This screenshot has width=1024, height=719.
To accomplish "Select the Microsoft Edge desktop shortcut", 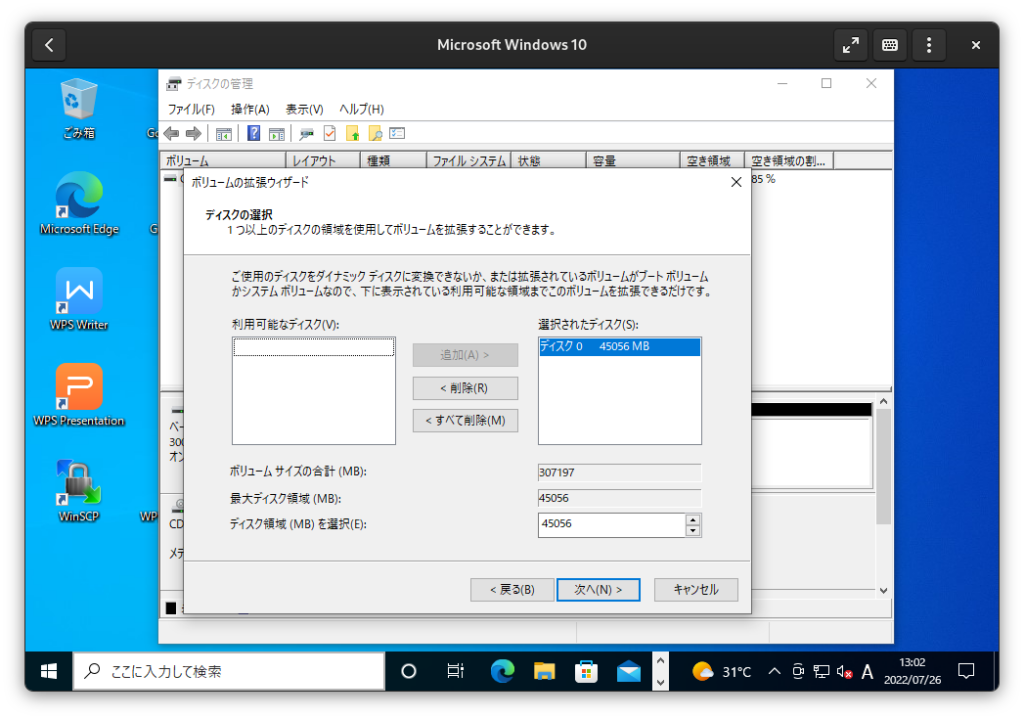I will click(79, 204).
